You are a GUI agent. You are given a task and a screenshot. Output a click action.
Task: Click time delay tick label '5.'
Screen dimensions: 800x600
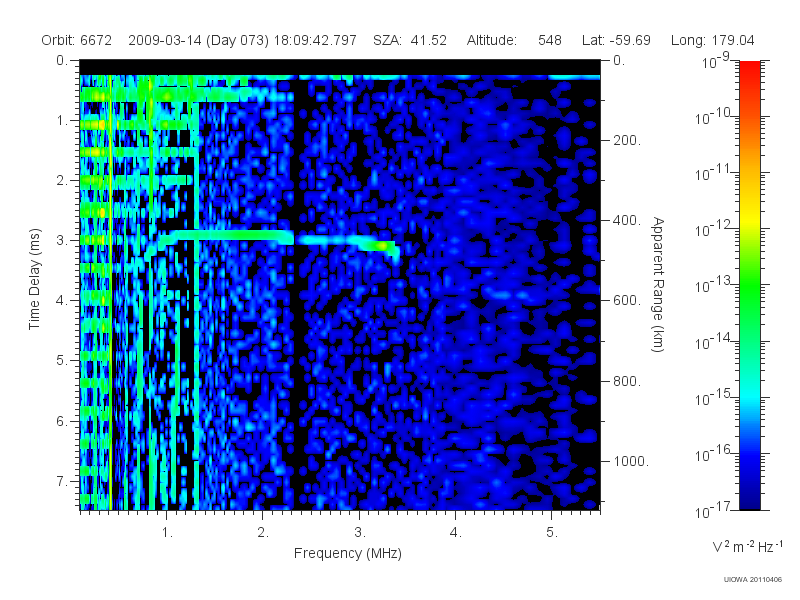point(62,361)
